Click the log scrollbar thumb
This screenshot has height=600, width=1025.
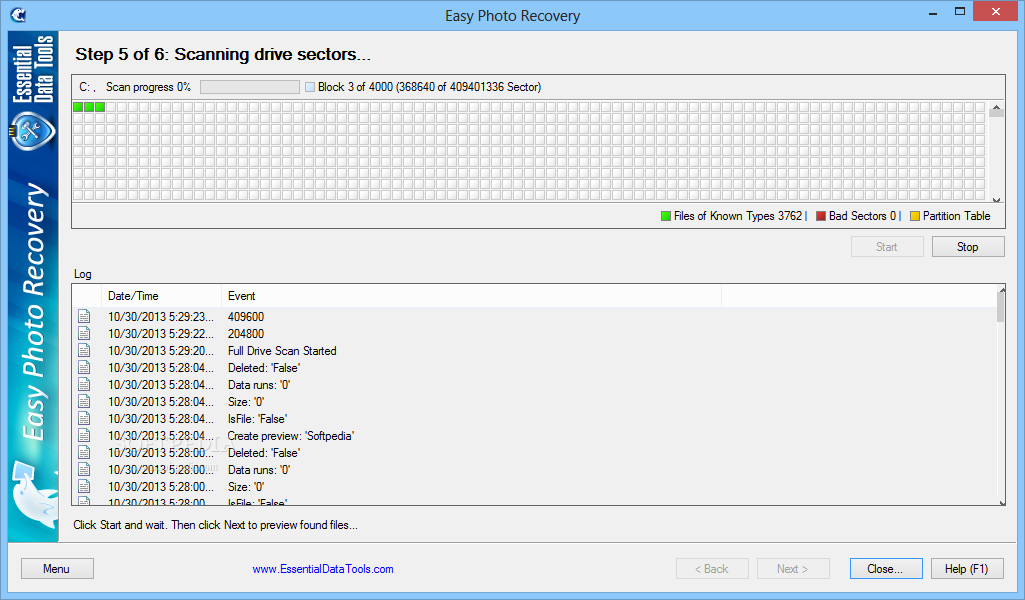(x=1001, y=307)
